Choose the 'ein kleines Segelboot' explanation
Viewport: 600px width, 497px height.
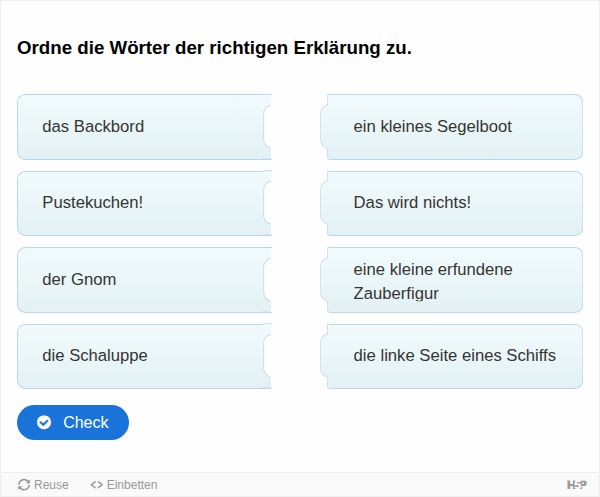(452, 127)
